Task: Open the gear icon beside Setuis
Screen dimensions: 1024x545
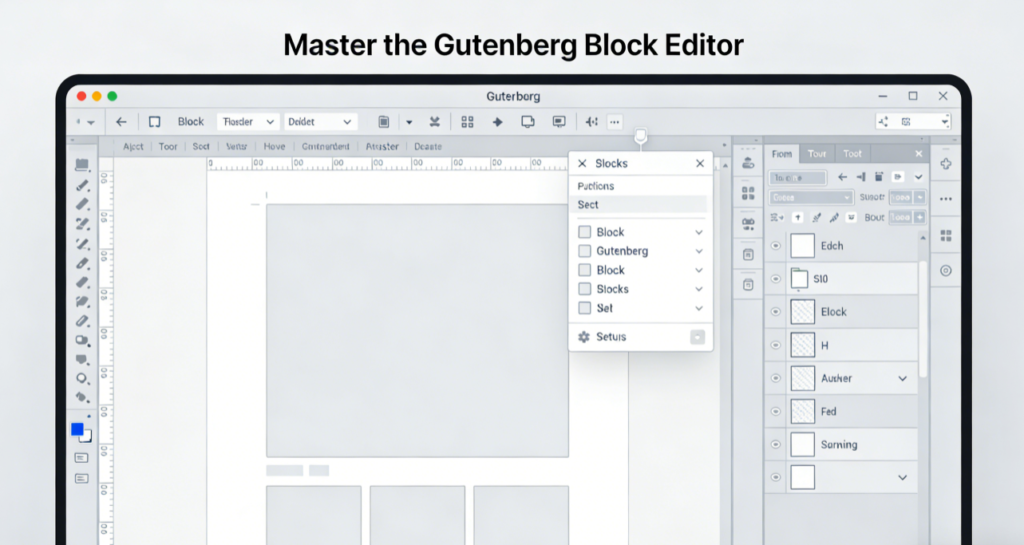Action: (584, 337)
